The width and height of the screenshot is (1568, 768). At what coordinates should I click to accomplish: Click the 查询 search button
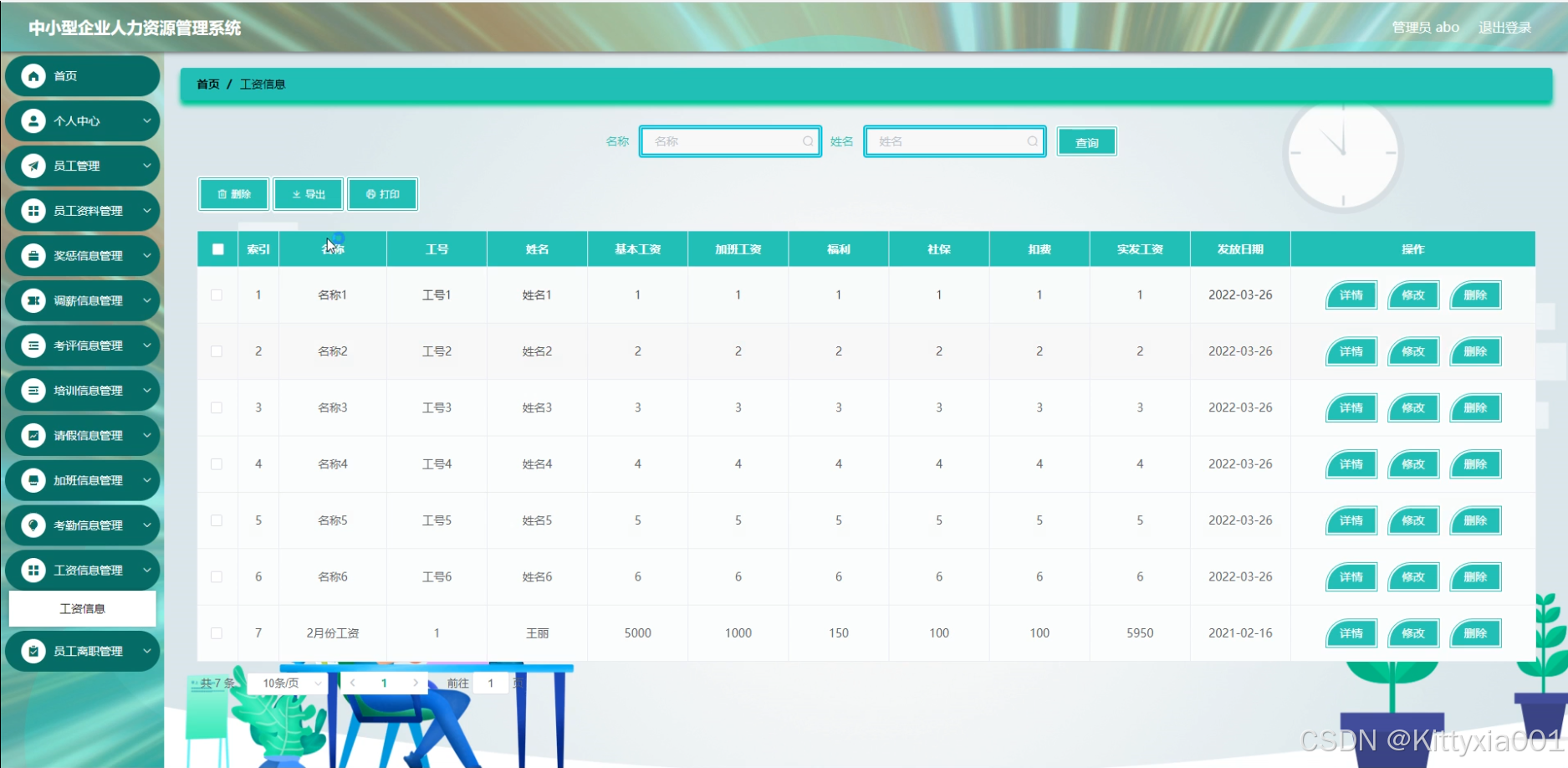1086,142
